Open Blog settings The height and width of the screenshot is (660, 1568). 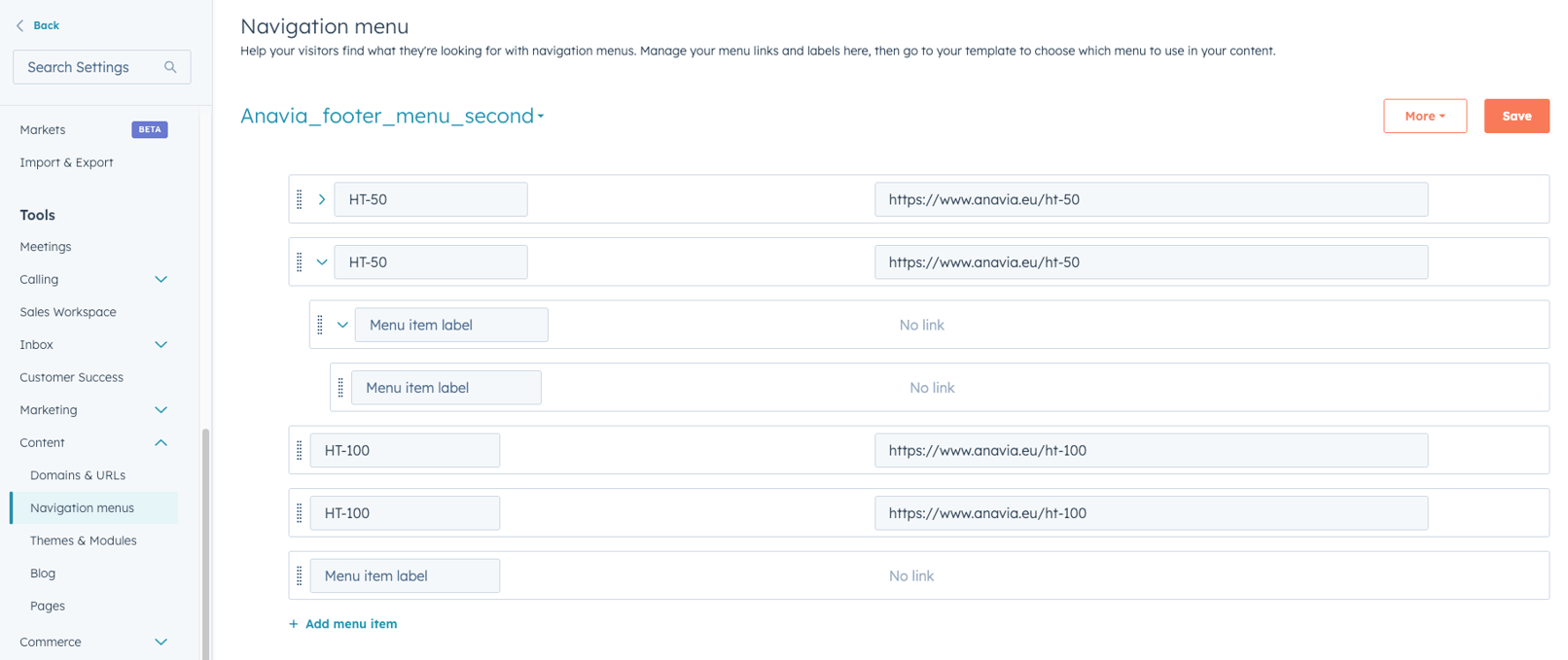point(43,573)
